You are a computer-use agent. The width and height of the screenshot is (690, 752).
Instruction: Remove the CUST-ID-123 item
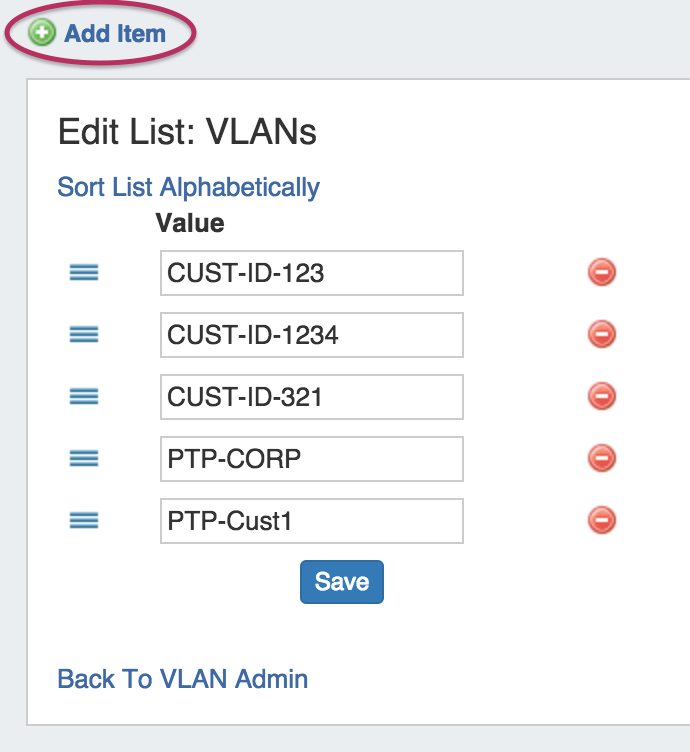tap(601, 272)
